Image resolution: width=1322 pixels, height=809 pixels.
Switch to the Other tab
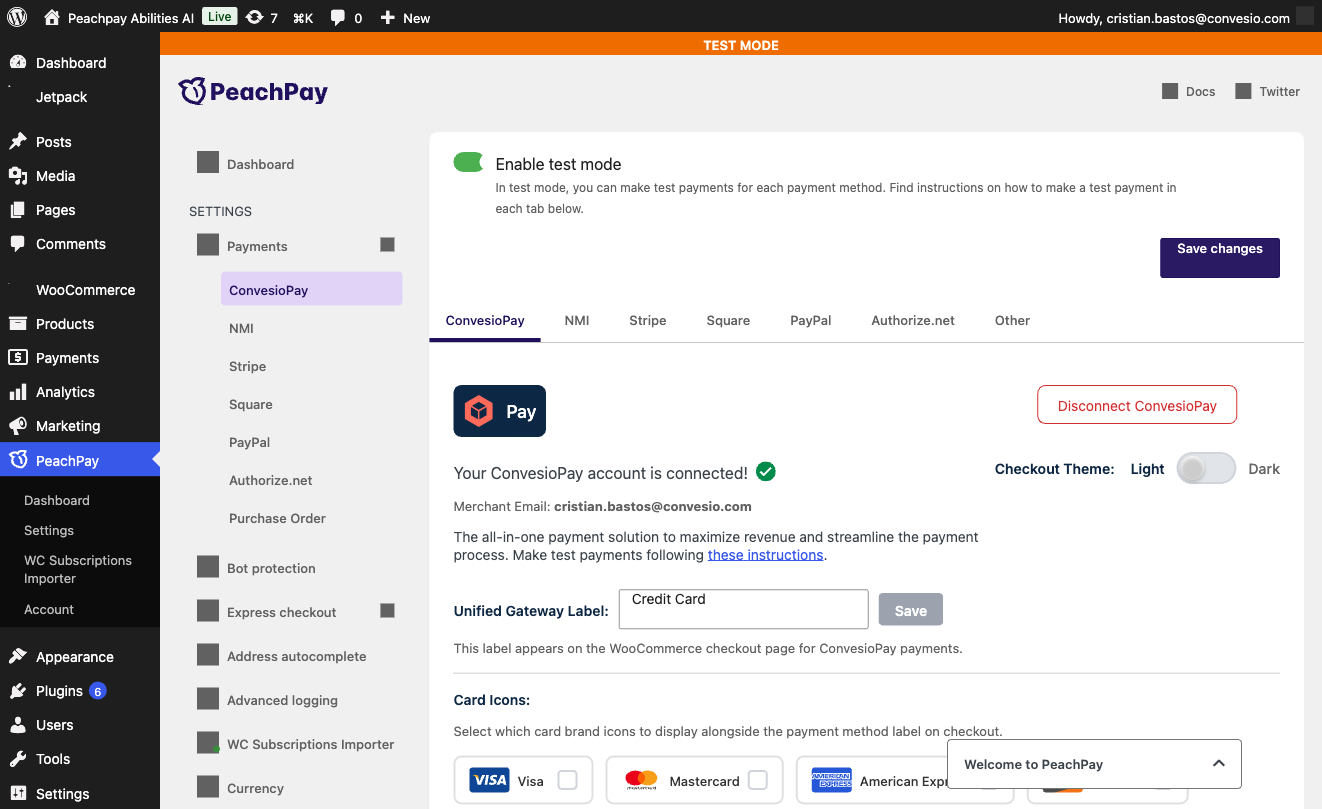point(1012,320)
